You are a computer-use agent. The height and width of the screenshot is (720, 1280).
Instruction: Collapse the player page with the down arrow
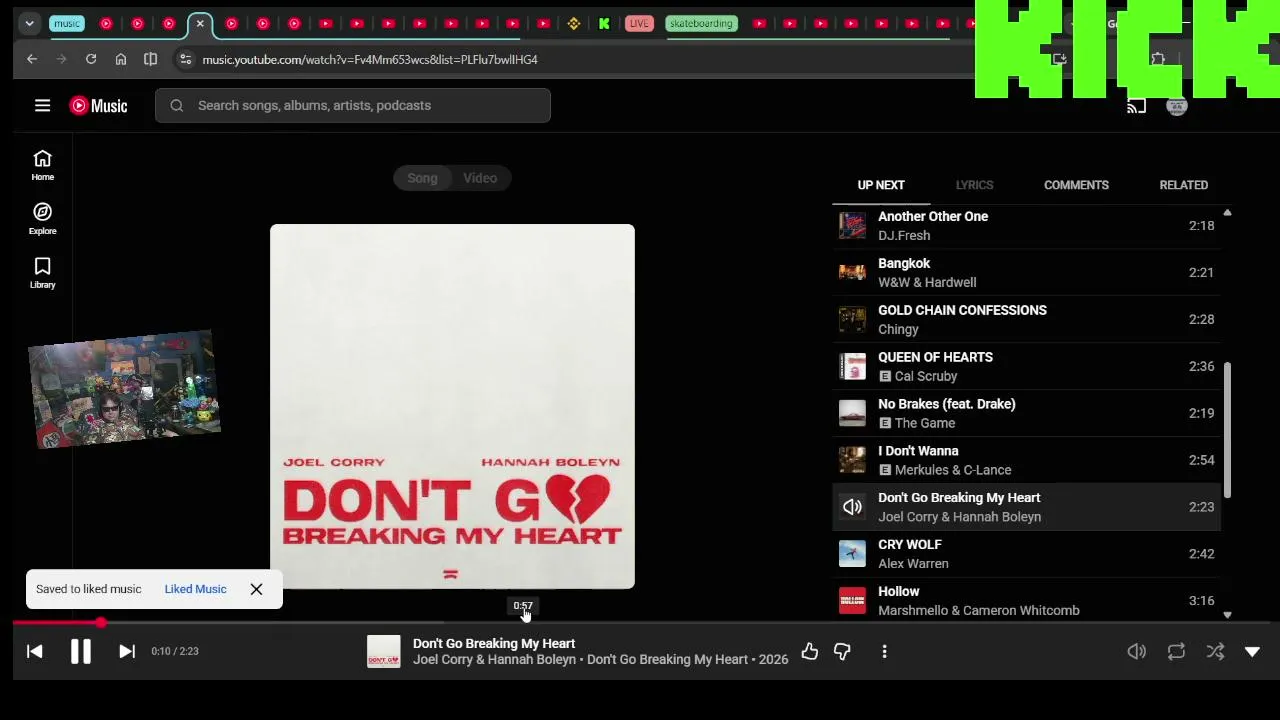pos(1252,651)
